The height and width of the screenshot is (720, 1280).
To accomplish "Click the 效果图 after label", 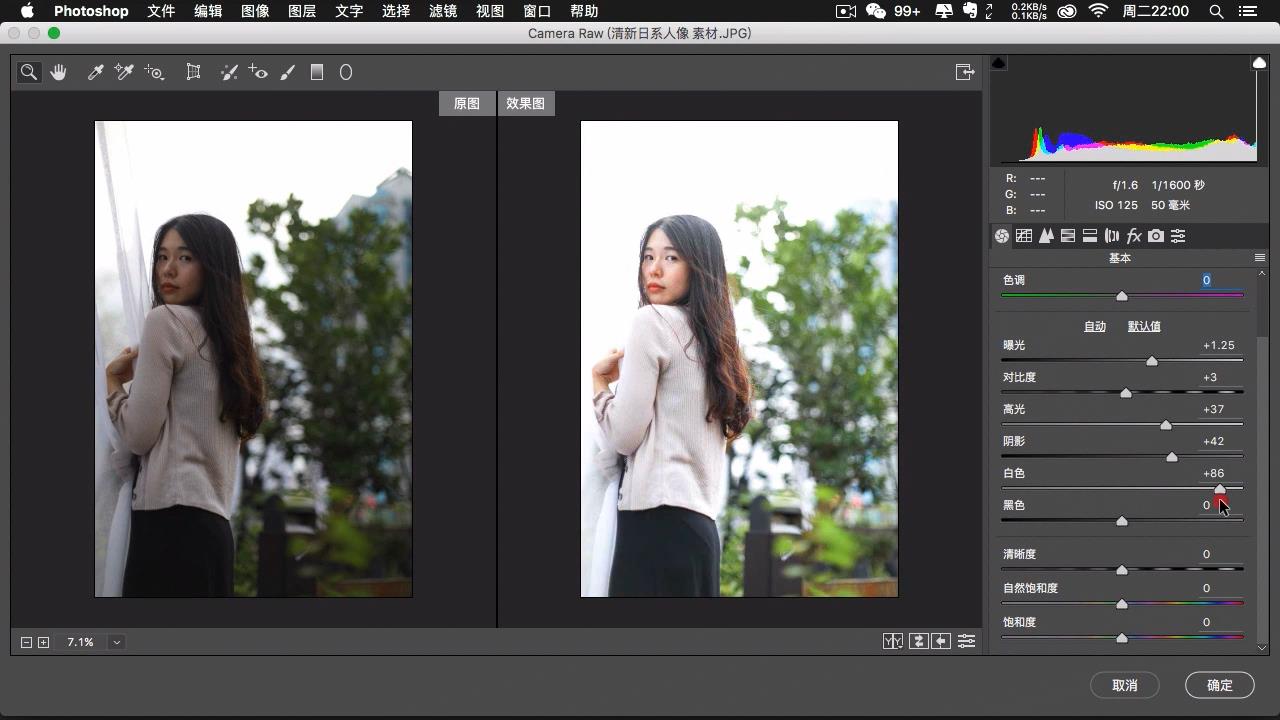I will [x=526, y=103].
